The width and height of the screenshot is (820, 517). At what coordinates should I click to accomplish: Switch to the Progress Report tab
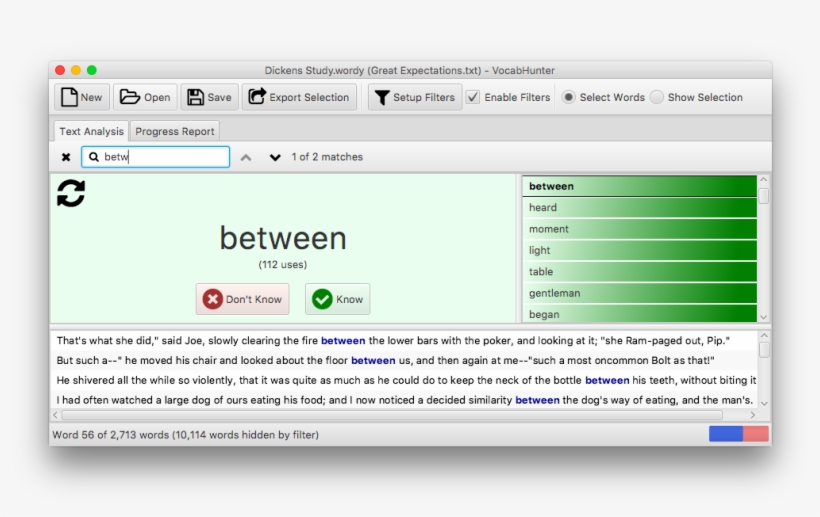coord(175,131)
